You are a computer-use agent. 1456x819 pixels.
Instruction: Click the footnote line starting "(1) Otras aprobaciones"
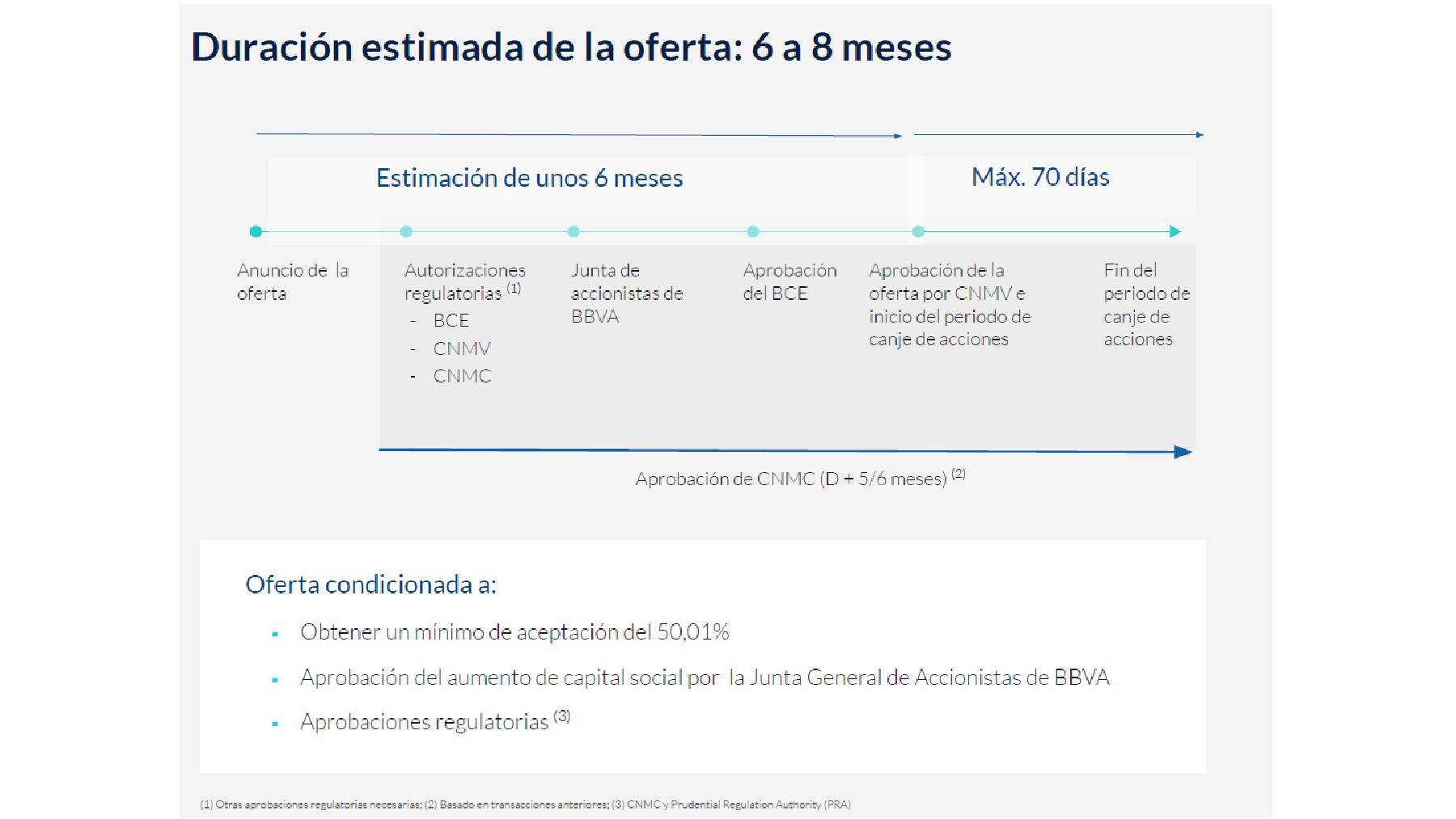[525, 804]
